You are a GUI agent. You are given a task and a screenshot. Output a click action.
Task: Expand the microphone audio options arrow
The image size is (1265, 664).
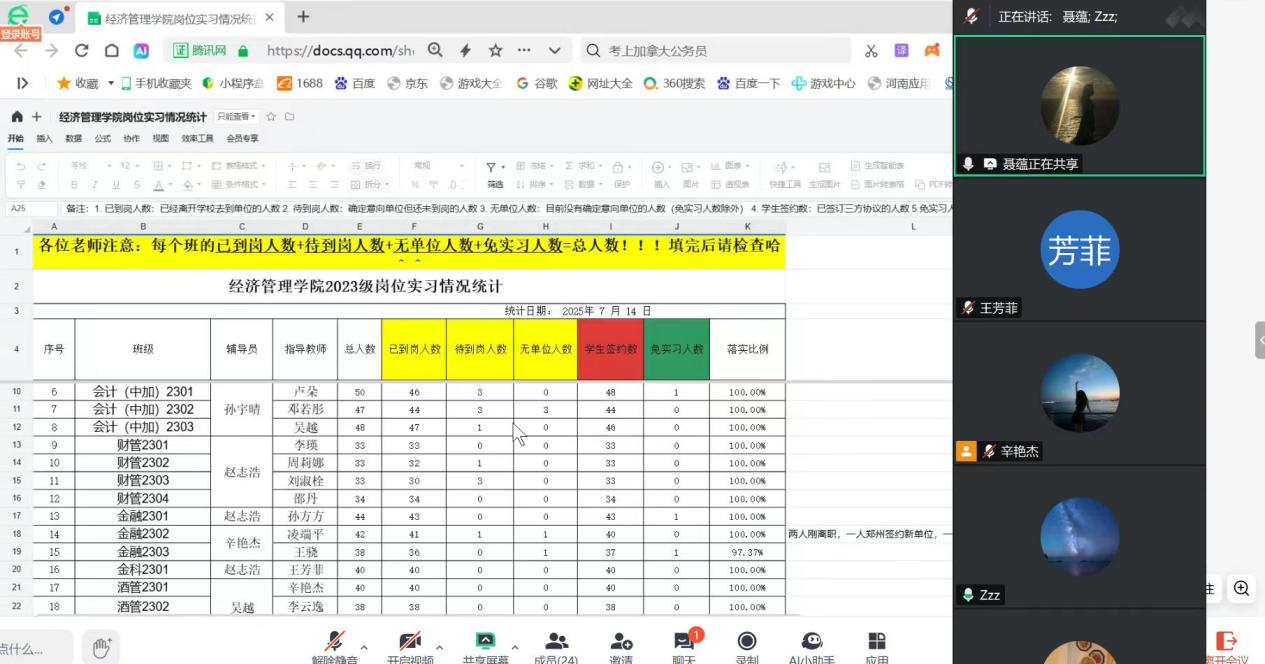[x=363, y=647]
